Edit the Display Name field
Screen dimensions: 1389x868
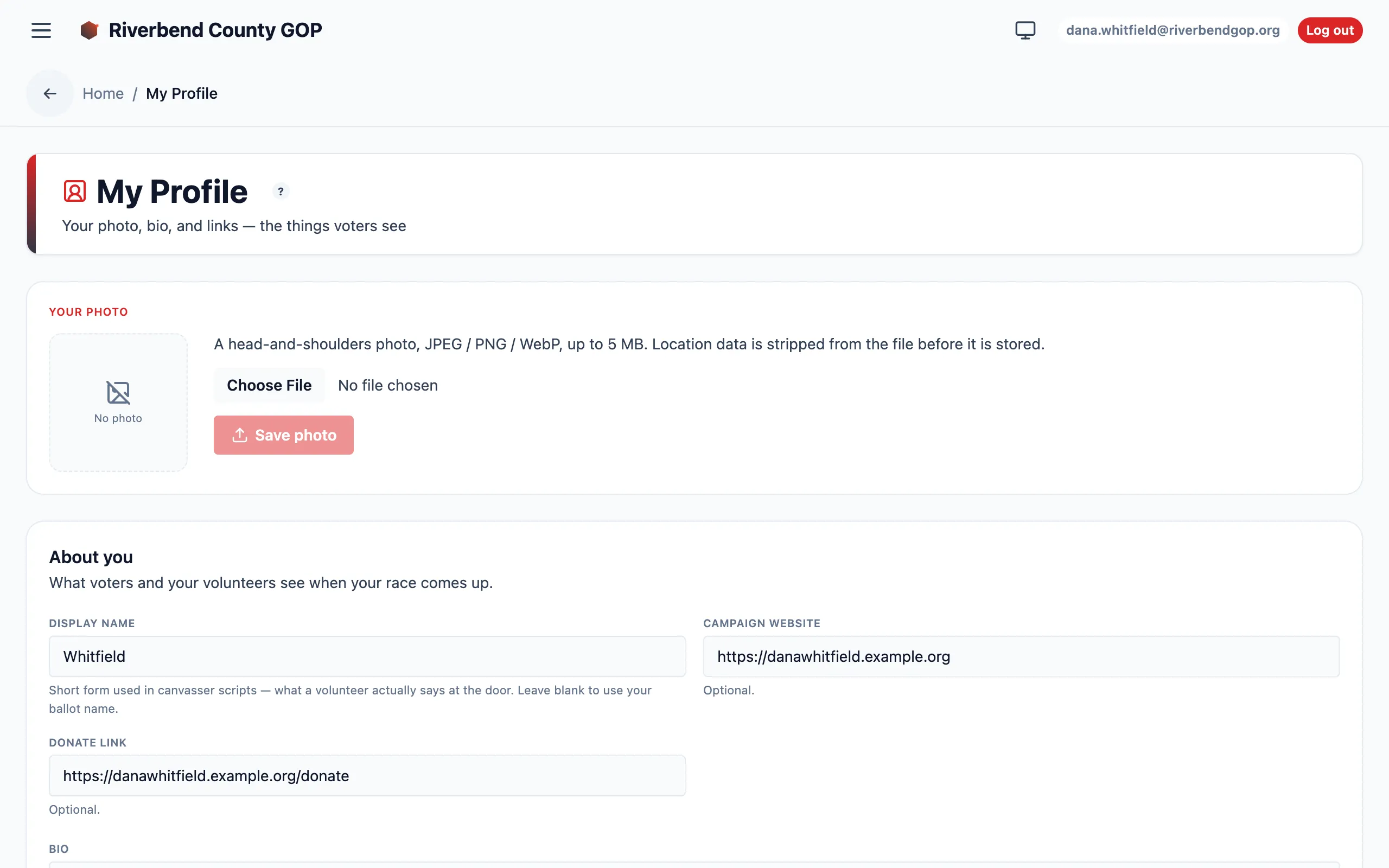coord(367,656)
